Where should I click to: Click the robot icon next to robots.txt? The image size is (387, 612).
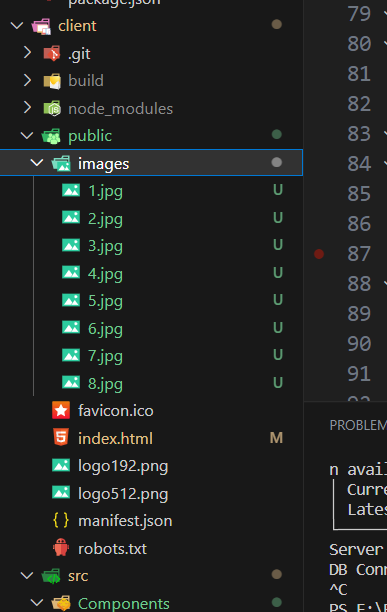click(61, 548)
